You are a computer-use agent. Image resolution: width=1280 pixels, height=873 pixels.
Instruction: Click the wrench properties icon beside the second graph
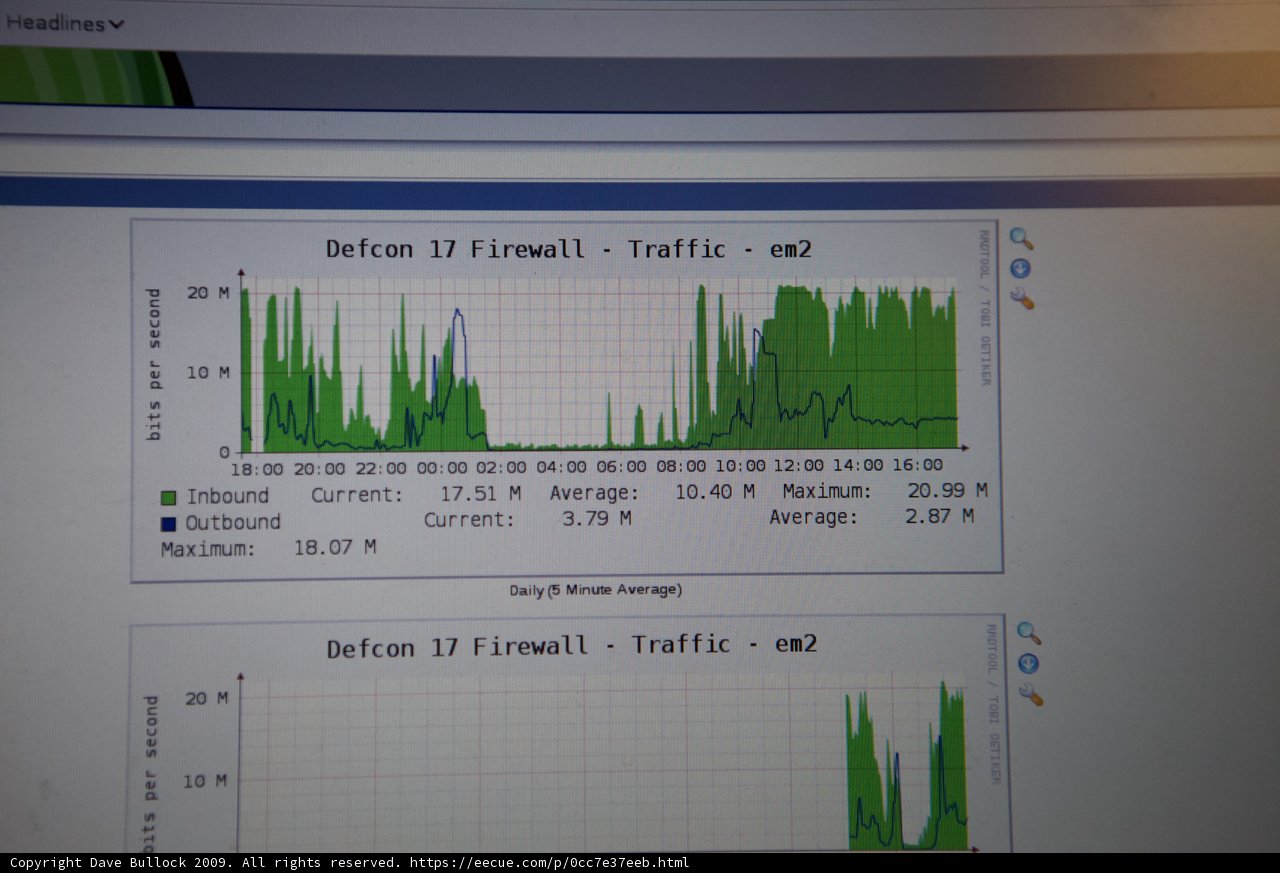point(1031,694)
